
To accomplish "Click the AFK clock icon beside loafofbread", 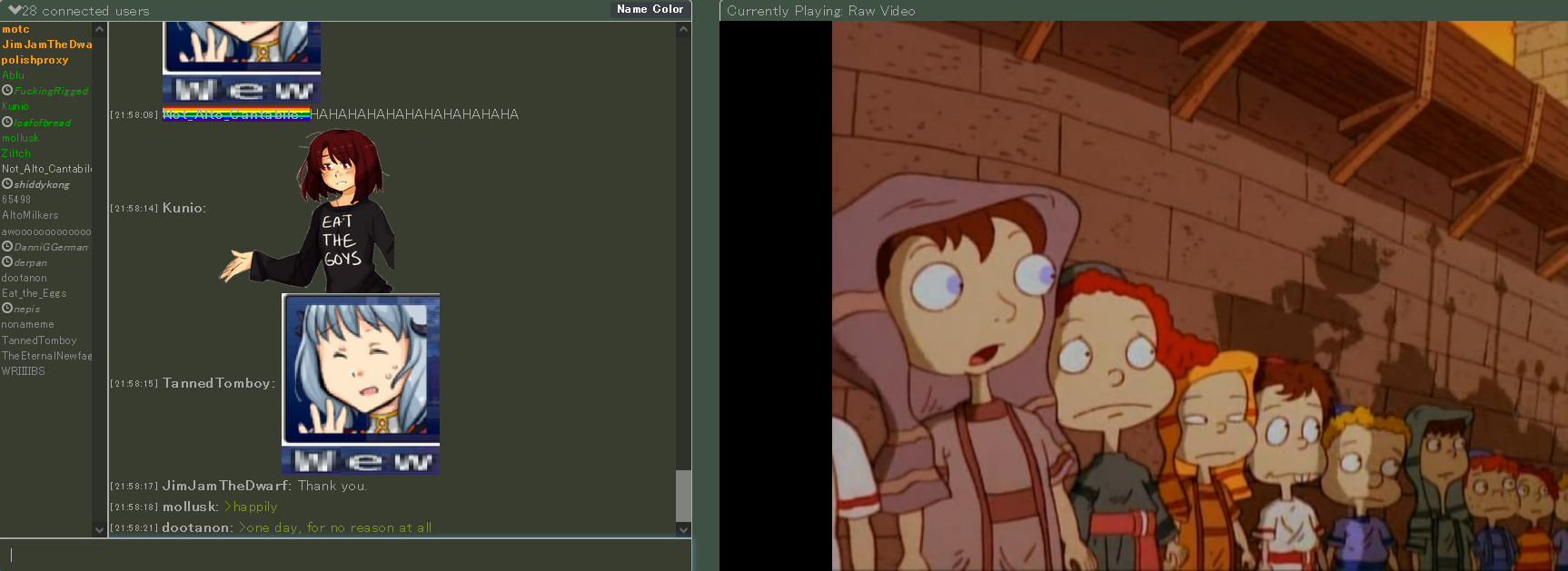I will [x=7, y=123].
